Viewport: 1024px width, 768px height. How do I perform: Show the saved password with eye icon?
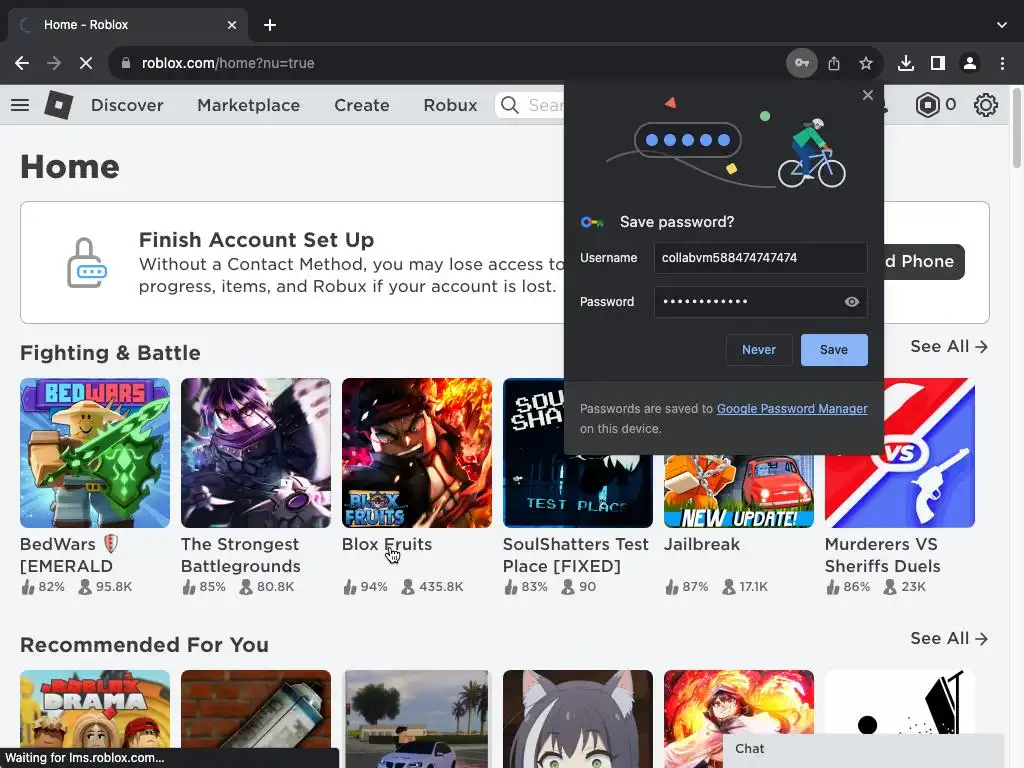coord(852,302)
